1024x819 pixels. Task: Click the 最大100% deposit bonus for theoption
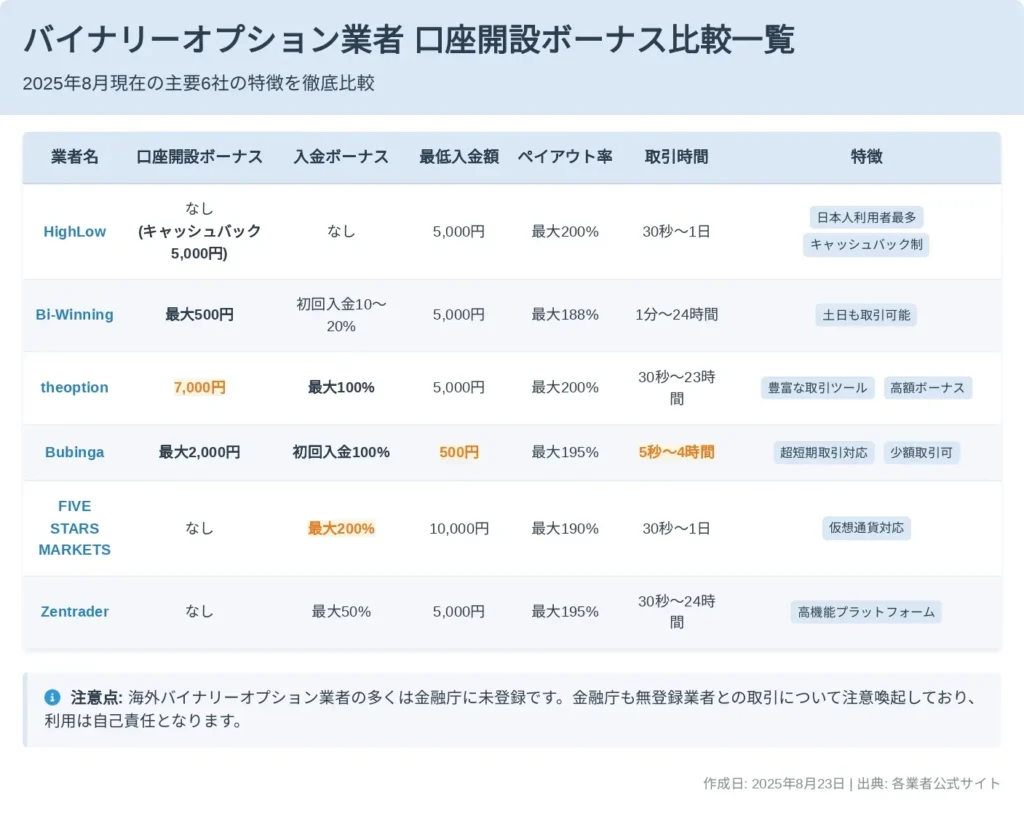(x=341, y=387)
